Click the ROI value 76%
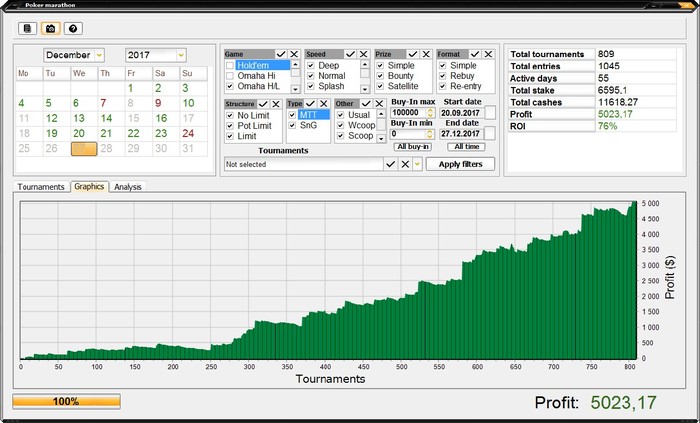Screen dimensions: 700x423 coord(607,126)
